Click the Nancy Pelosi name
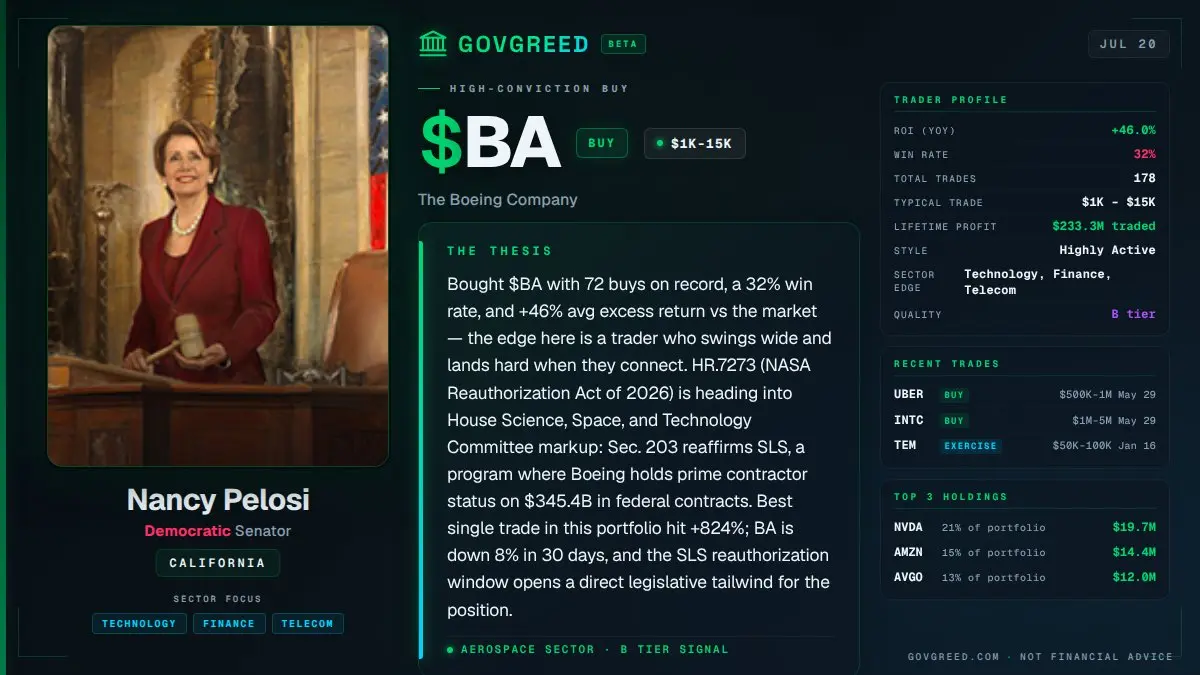 point(218,500)
